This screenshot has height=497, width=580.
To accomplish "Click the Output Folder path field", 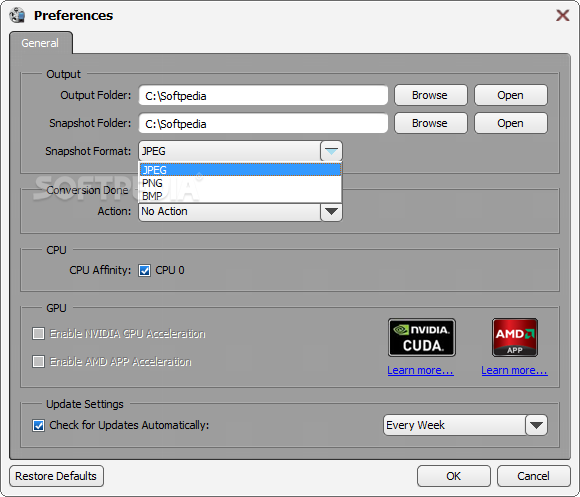I will tap(263, 95).
